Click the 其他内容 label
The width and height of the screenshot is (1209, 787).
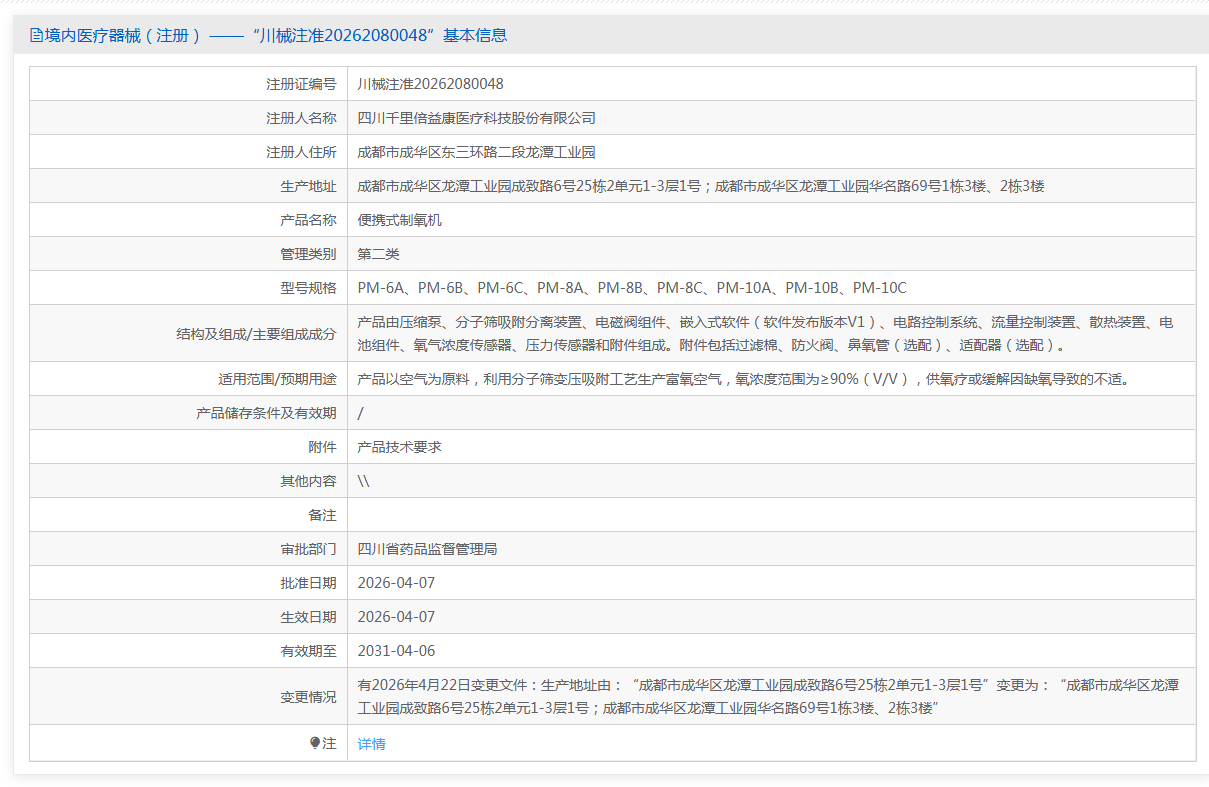coord(308,481)
